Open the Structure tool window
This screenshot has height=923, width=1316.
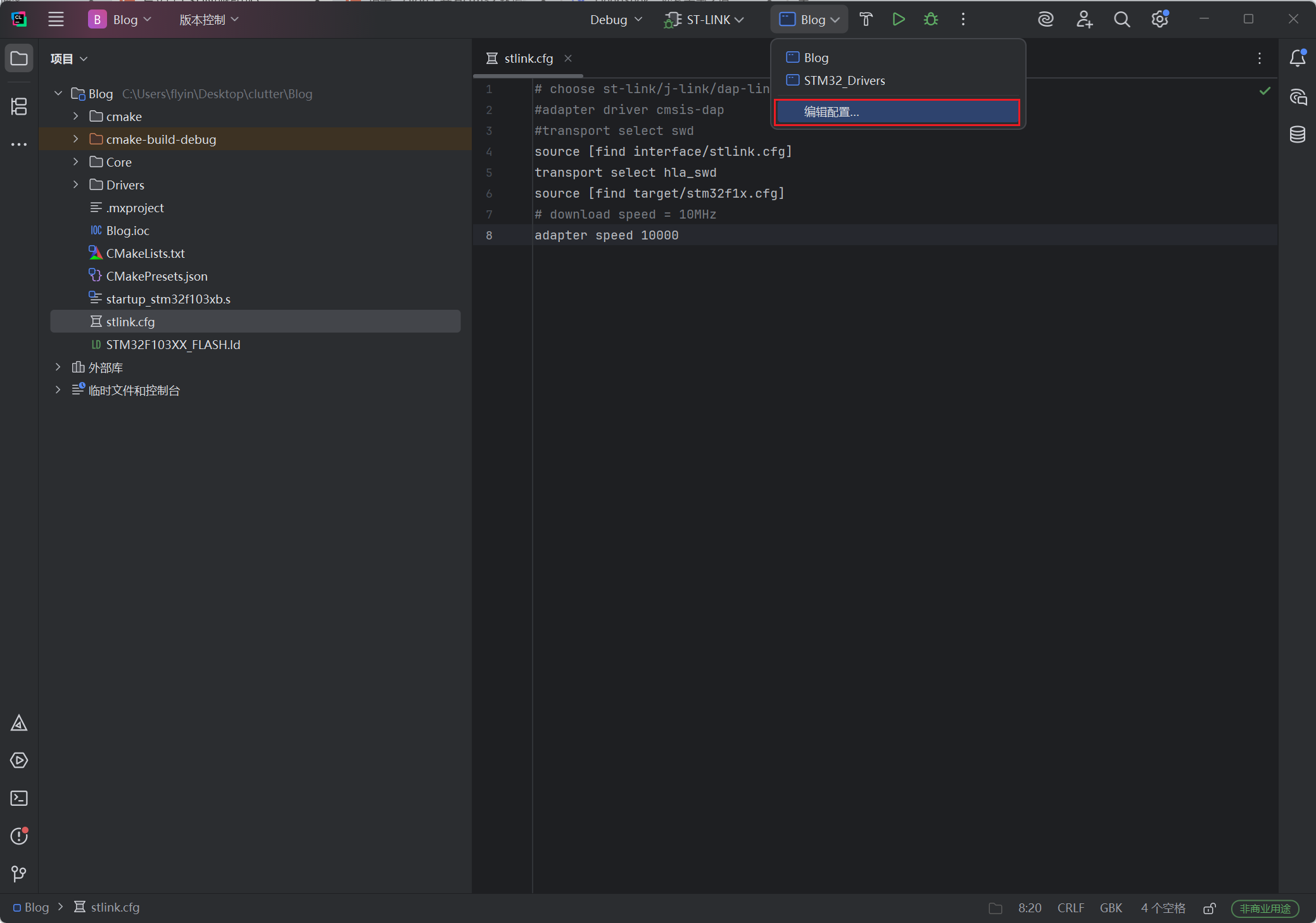[x=19, y=106]
